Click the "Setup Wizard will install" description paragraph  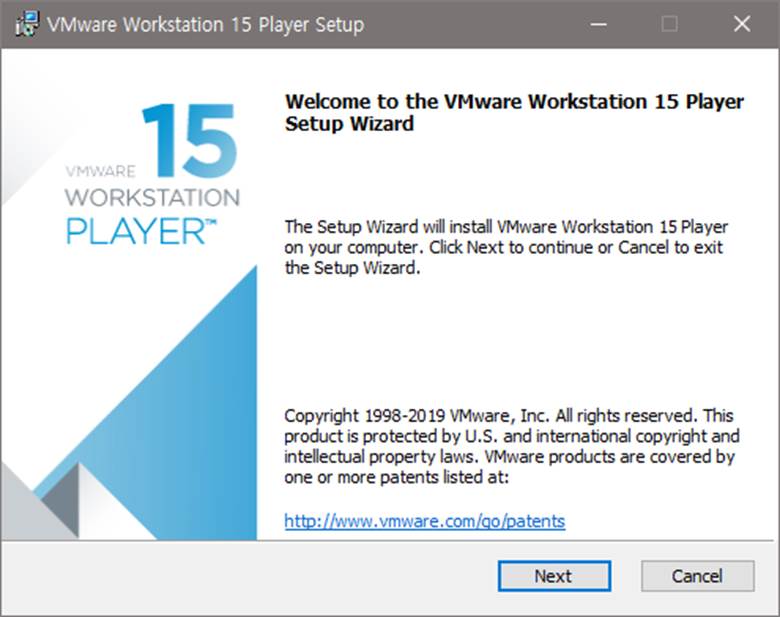[x=505, y=246]
